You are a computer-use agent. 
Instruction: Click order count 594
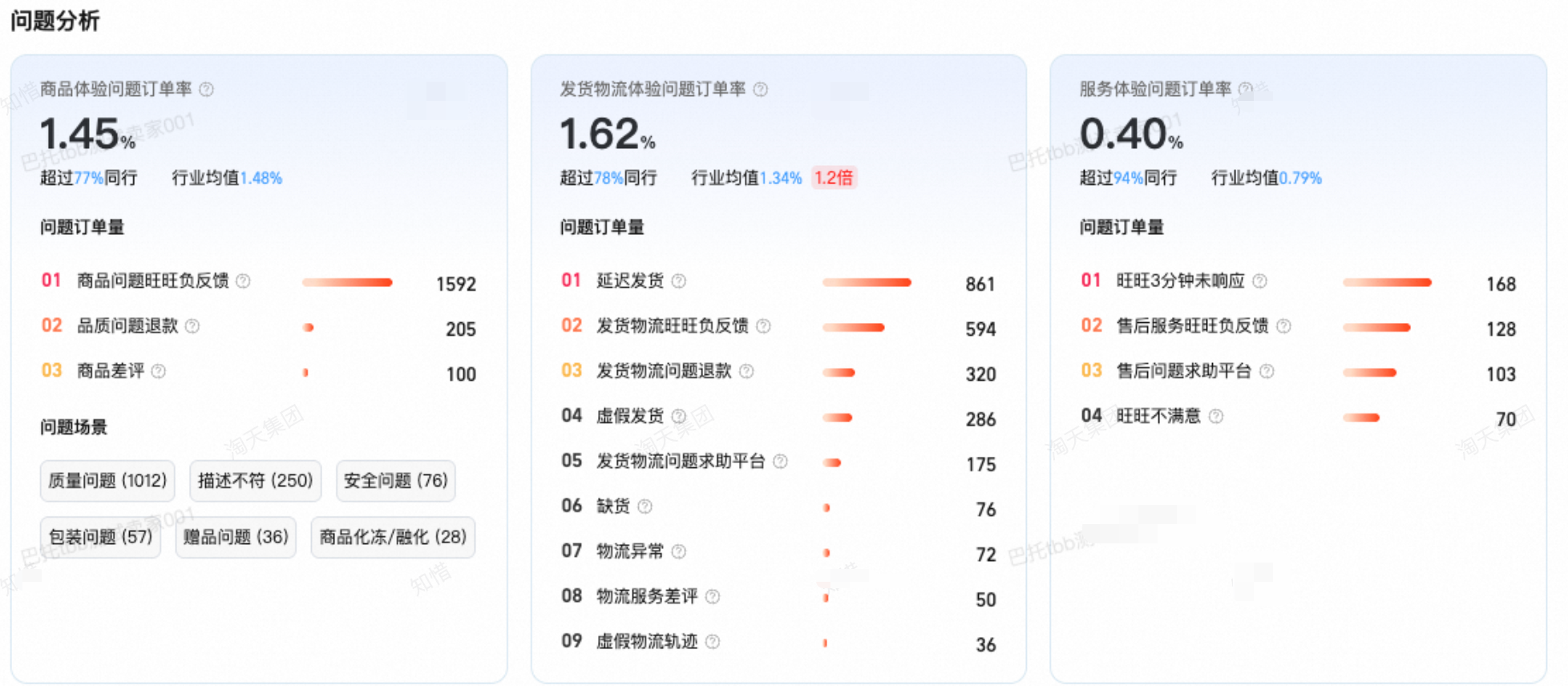pos(980,329)
